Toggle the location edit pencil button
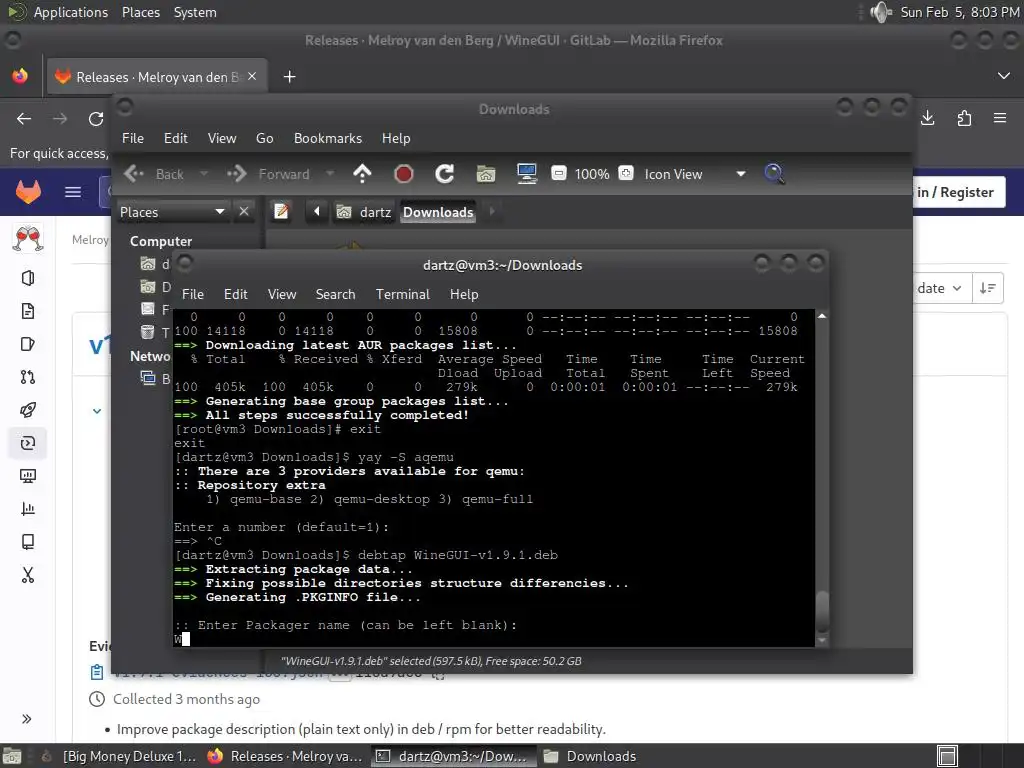 coord(281,212)
